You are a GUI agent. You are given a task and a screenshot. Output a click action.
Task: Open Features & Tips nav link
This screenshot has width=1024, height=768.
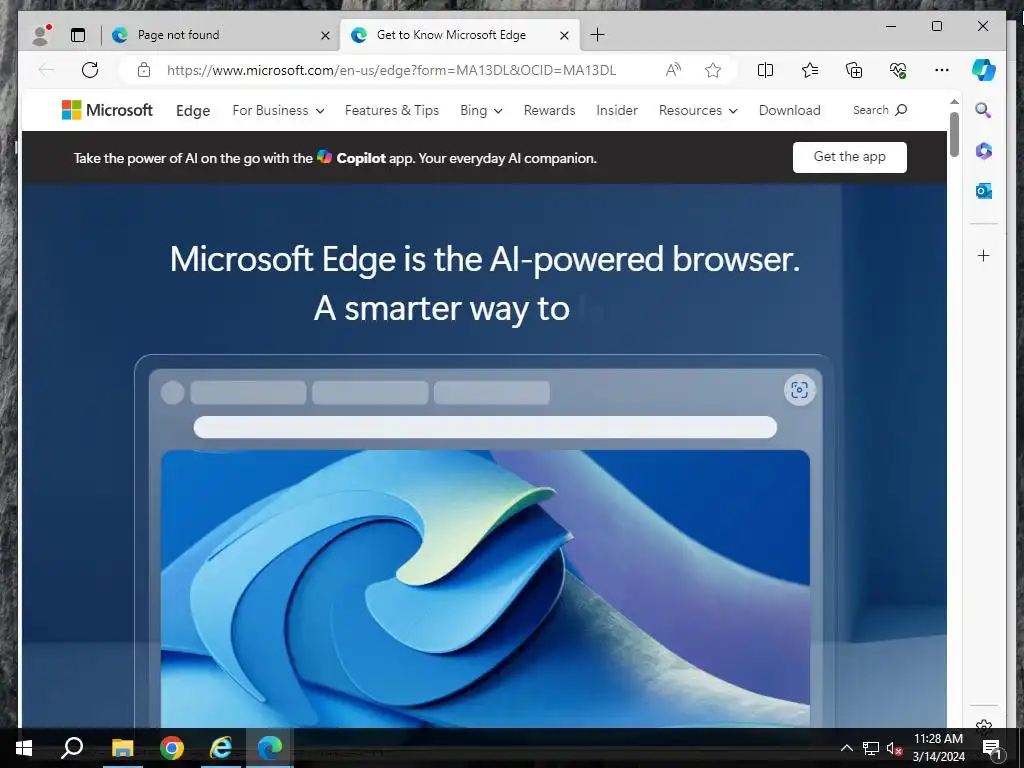pyautogui.click(x=392, y=110)
